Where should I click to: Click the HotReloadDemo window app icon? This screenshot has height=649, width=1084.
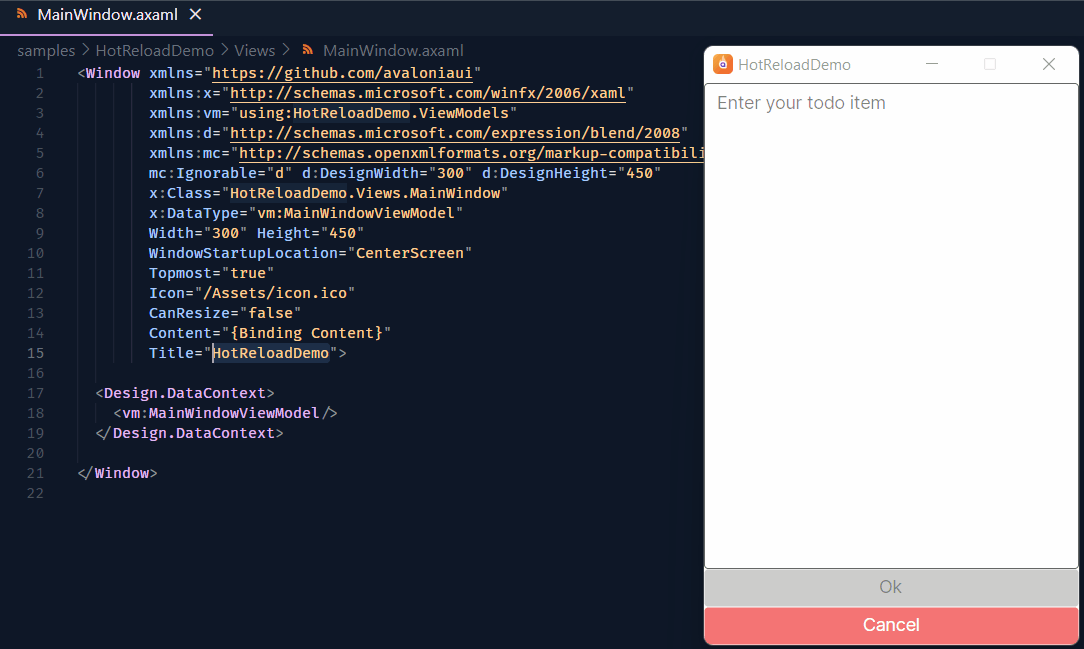point(722,64)
